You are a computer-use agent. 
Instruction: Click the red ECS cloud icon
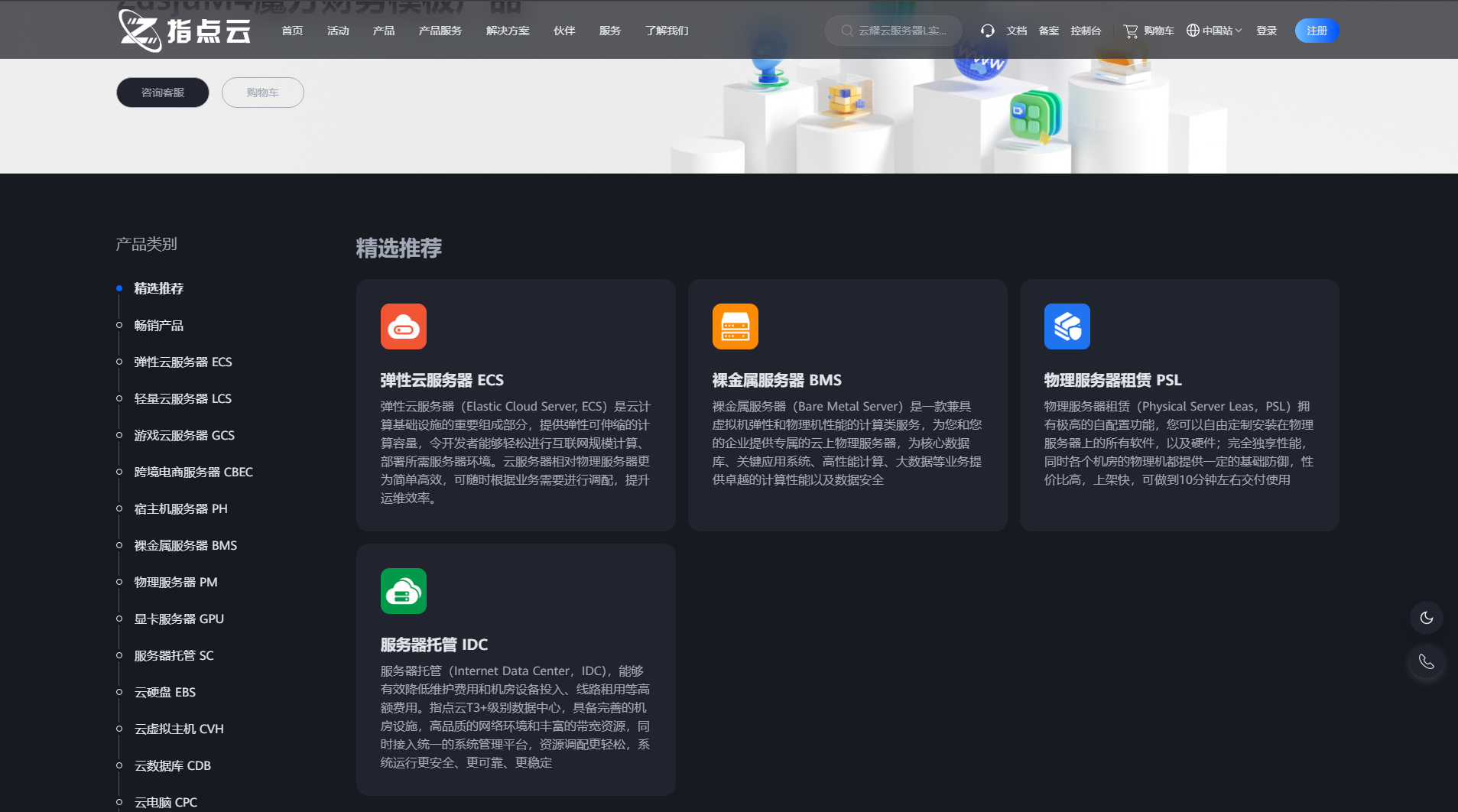(x=404, y=326)
